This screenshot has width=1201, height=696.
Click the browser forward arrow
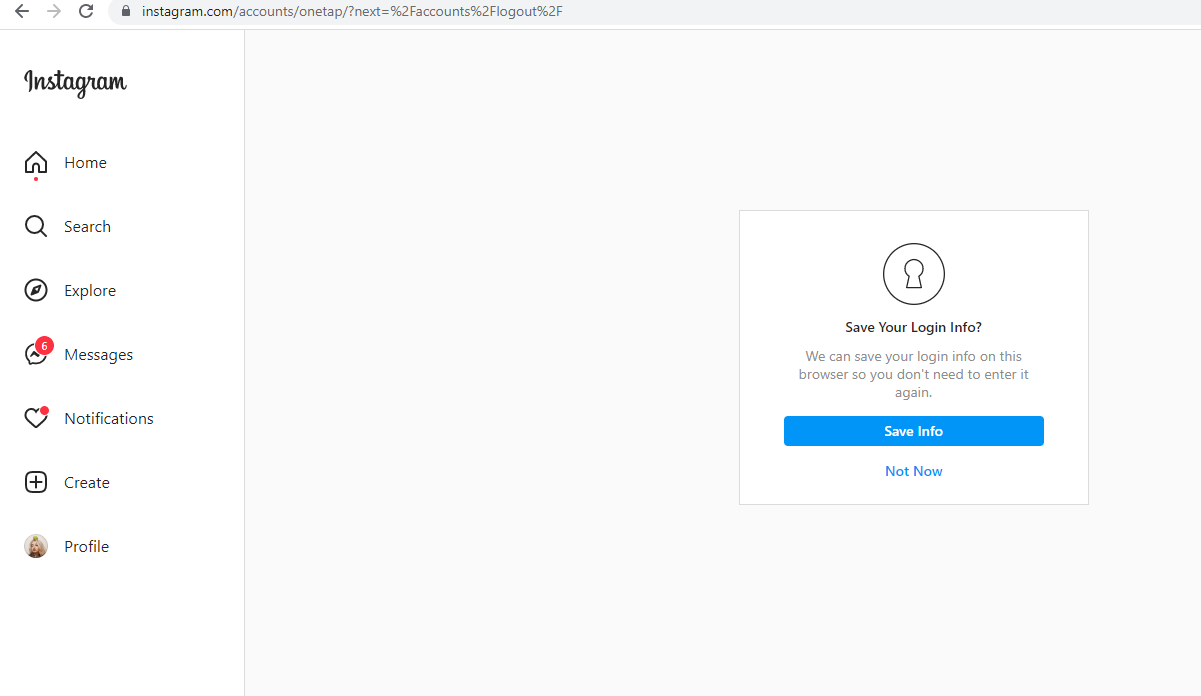54,12
